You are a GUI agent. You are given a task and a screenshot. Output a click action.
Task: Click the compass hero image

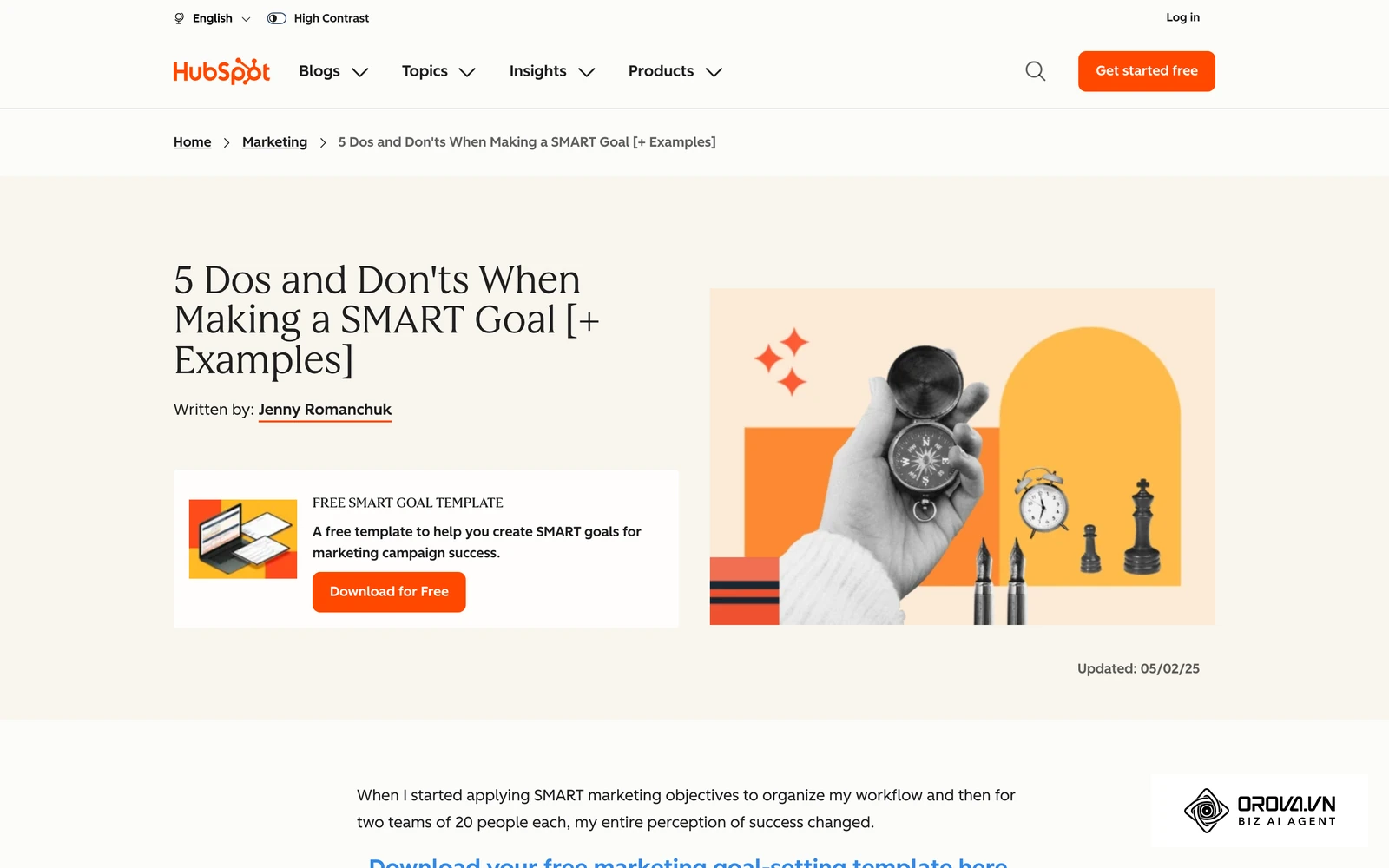962,457
